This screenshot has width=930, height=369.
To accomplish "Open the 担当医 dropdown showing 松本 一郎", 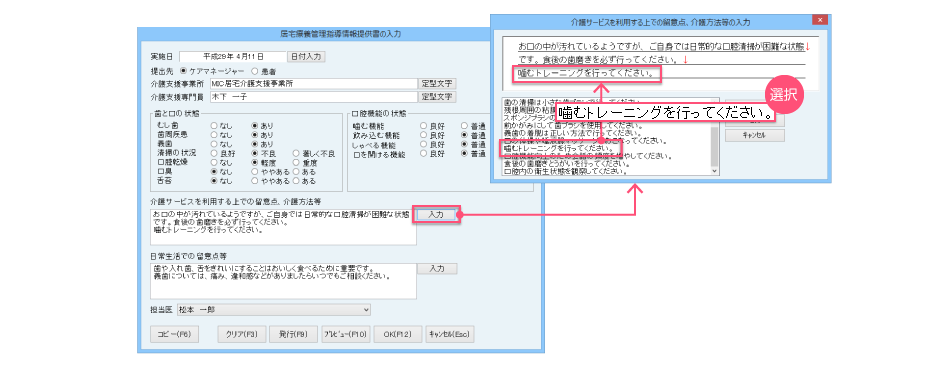I will (x=273, y=310).
